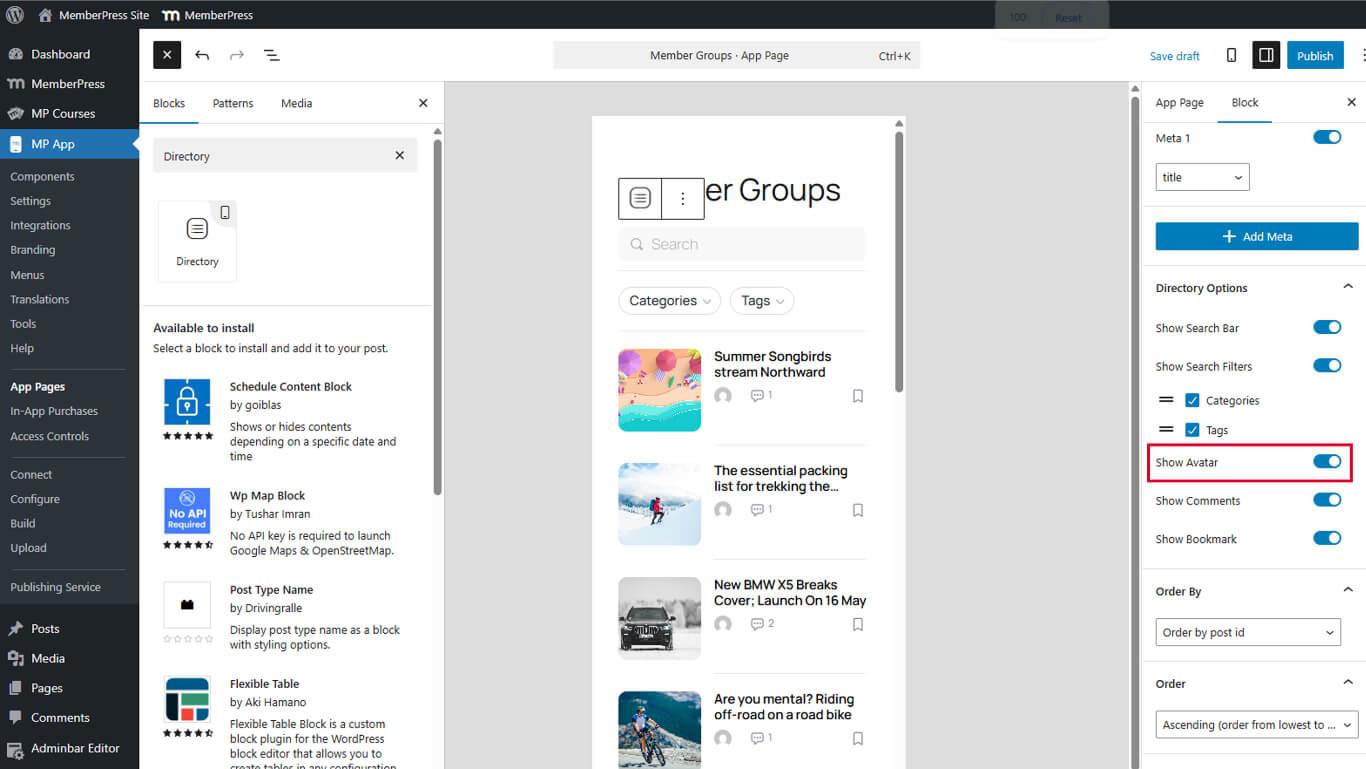The height and width of the screenshot is (769, 1366).
Task: Click the Undo arrow in editor toolbar
Action: [x=202, y=55]
